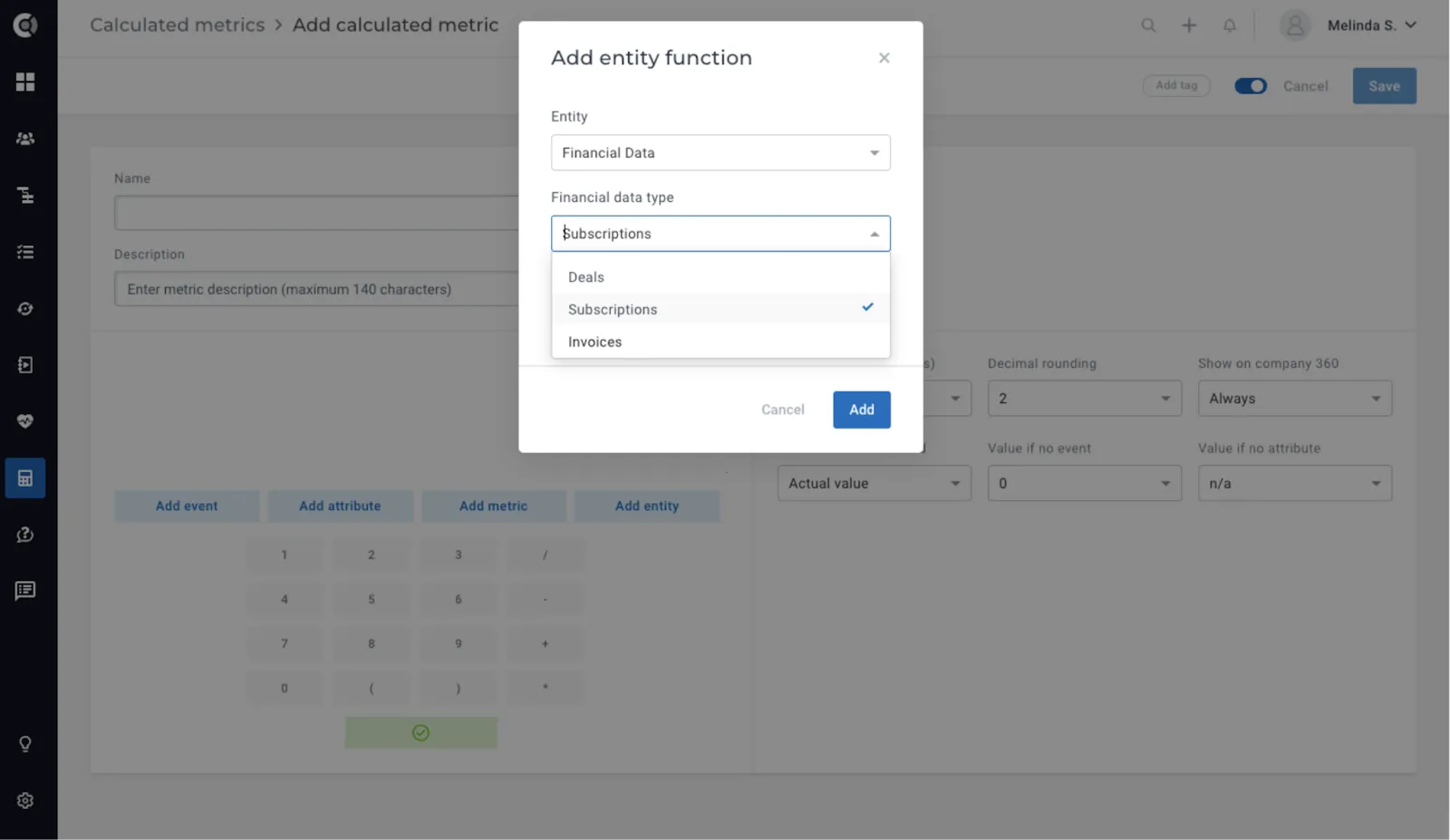The height and width of the screenshot is (840, 1450).
Task: Open the calculated metrics calculator icon
Action: pyautogui.click(x=25, y=478)
